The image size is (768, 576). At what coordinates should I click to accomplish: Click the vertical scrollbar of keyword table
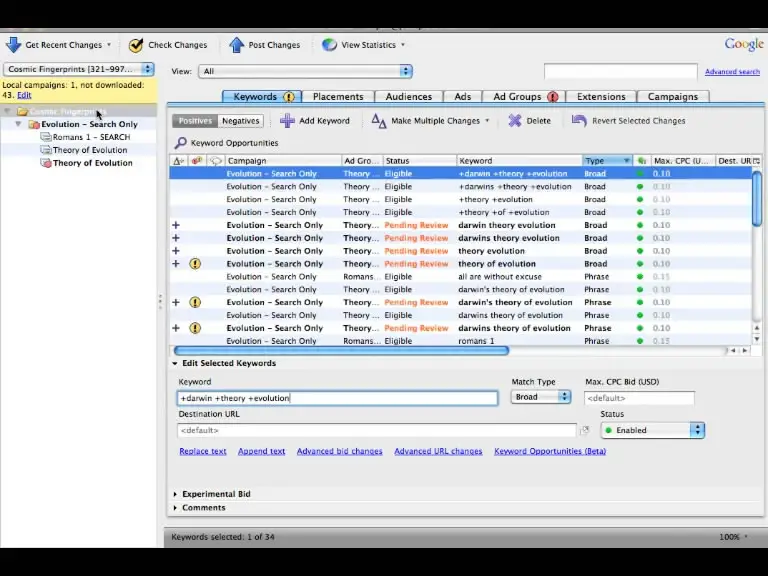pos(757,199)
